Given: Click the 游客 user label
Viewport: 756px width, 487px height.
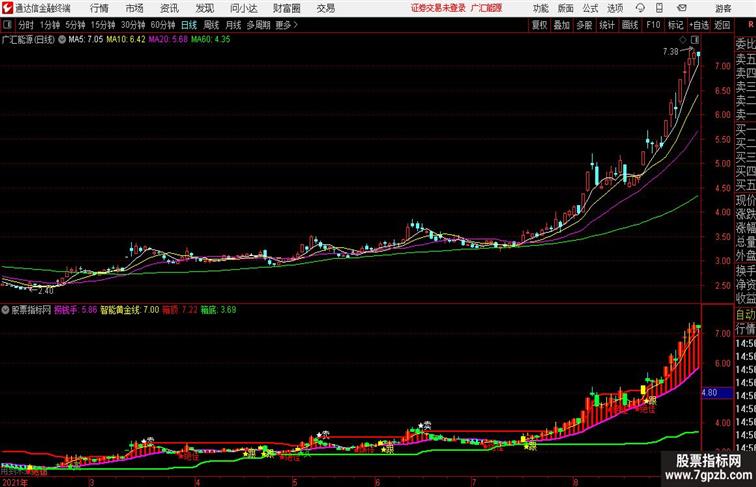Looking at the screenshot, I should pos(723,8).
